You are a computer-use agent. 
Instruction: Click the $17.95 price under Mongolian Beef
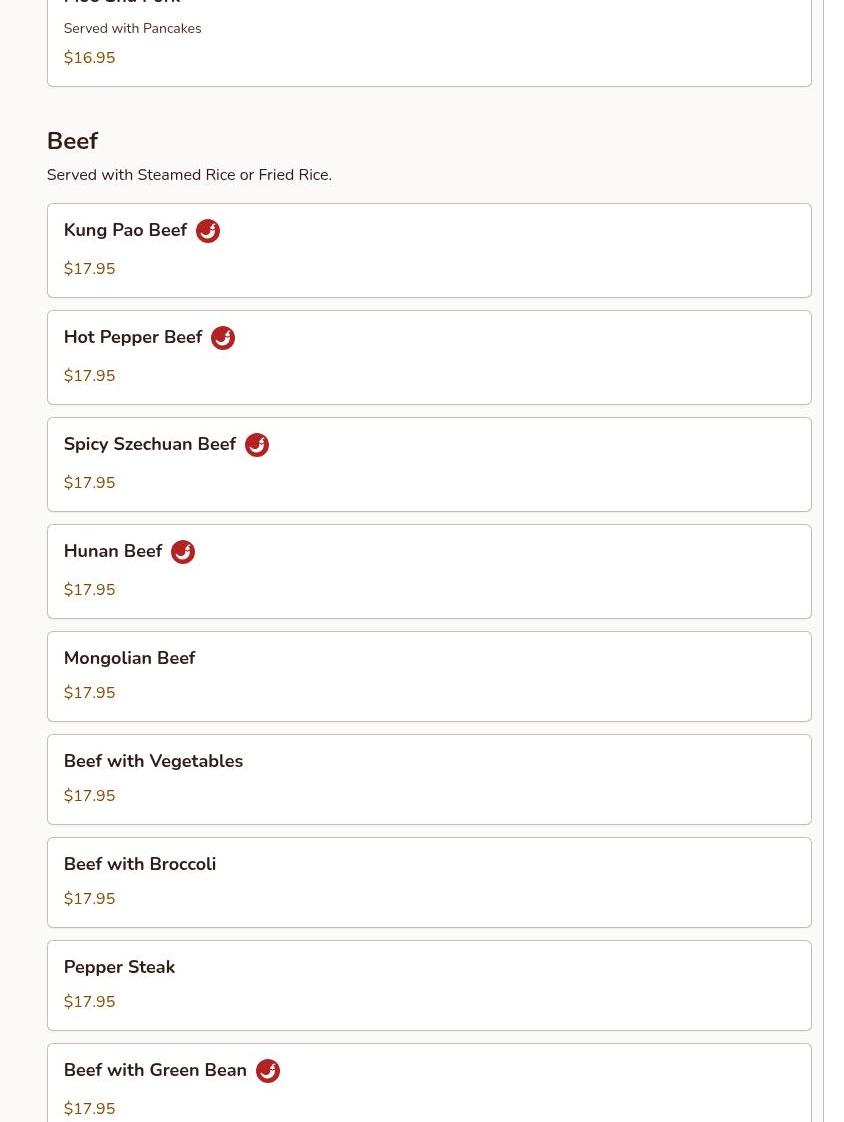tap(89, 693)
